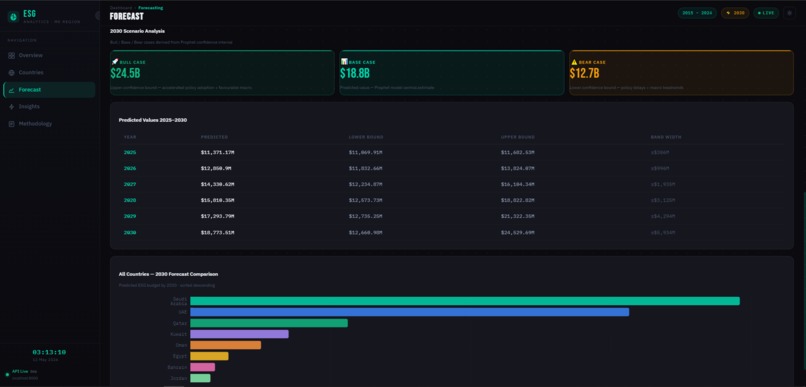
Task: Click the Jordan light green bar
Action: (x=200, y=378)
